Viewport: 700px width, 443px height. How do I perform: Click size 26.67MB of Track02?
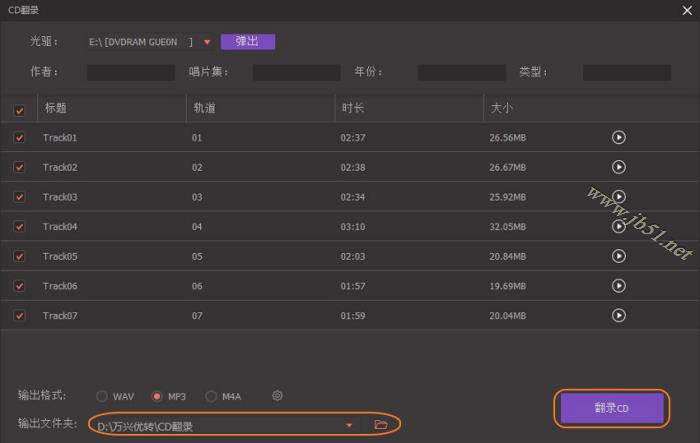point(508,167)
